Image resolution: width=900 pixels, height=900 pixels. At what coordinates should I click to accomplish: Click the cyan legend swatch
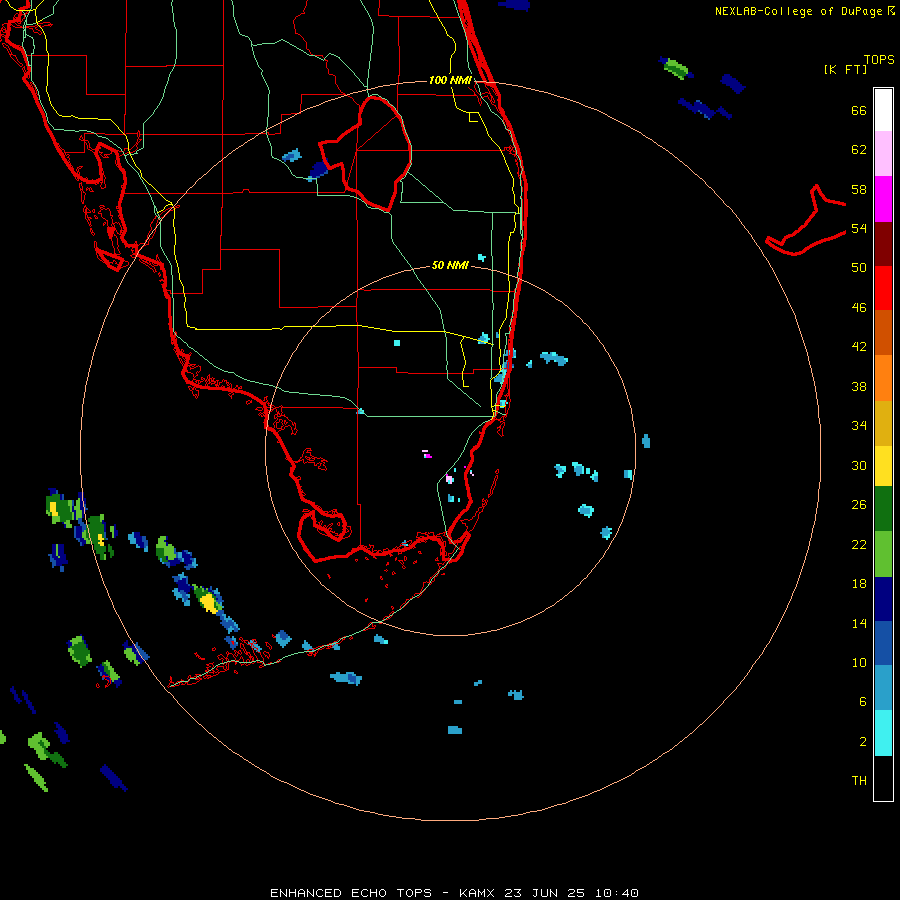click(x=883, y=733)
